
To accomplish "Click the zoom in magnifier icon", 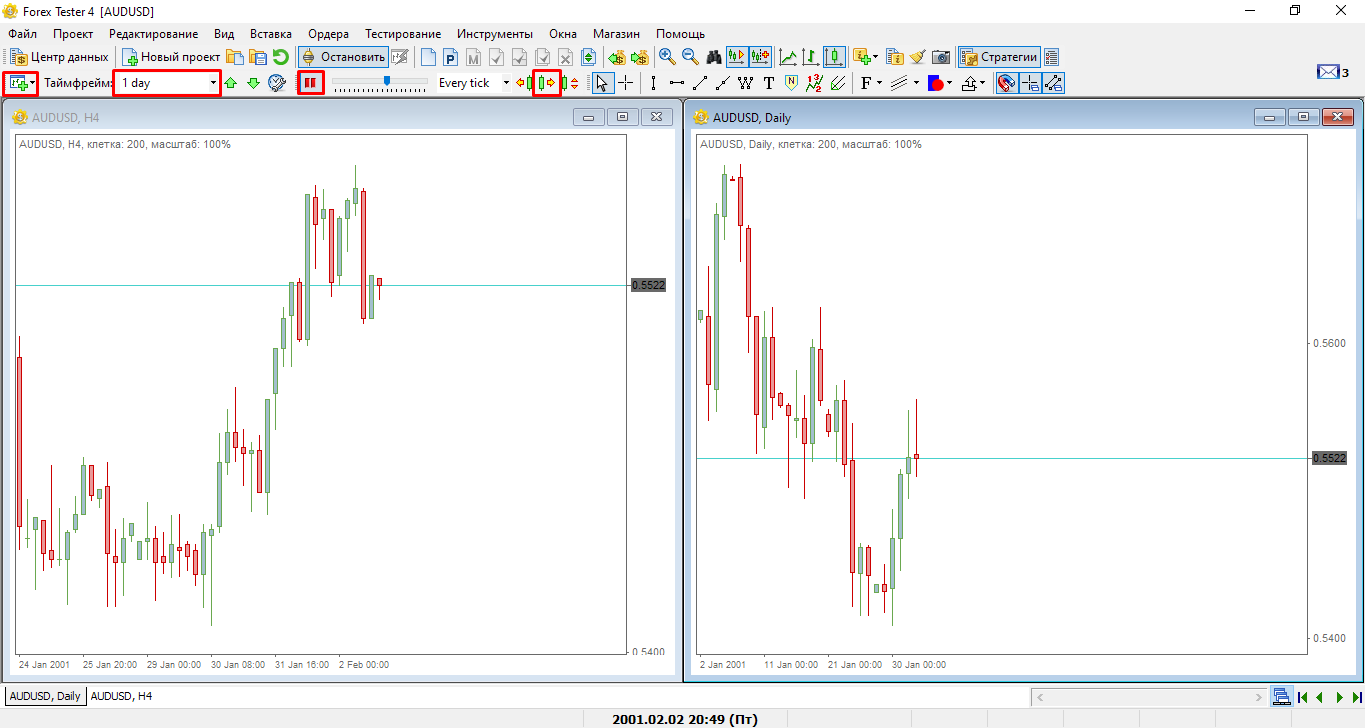I will coord(667,57).
